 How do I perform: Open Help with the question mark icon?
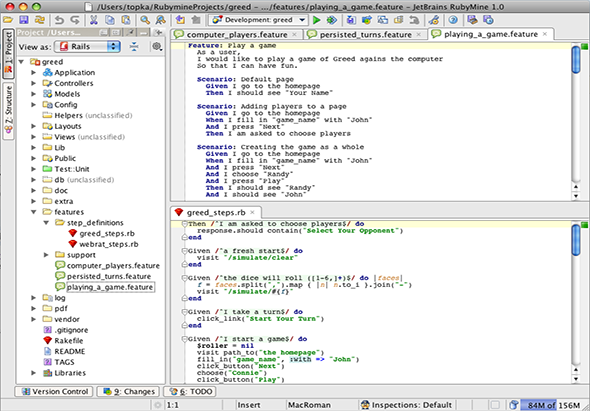[x=453, y=20]
